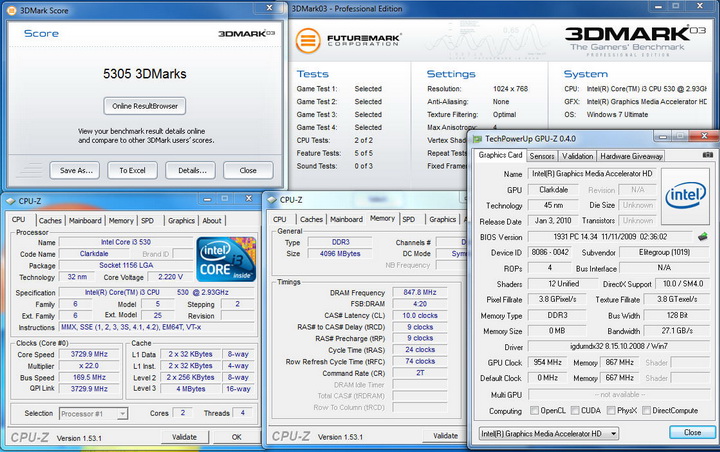
Task: Open Graphics tab in CPU-Z Memory window
Action: 443,219
